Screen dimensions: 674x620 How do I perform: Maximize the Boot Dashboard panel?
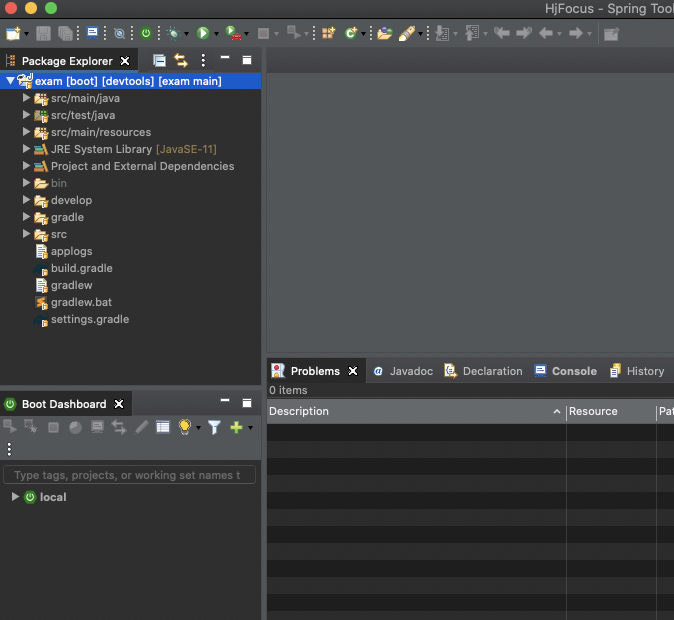pyautogui.click(x=247, y=403)
